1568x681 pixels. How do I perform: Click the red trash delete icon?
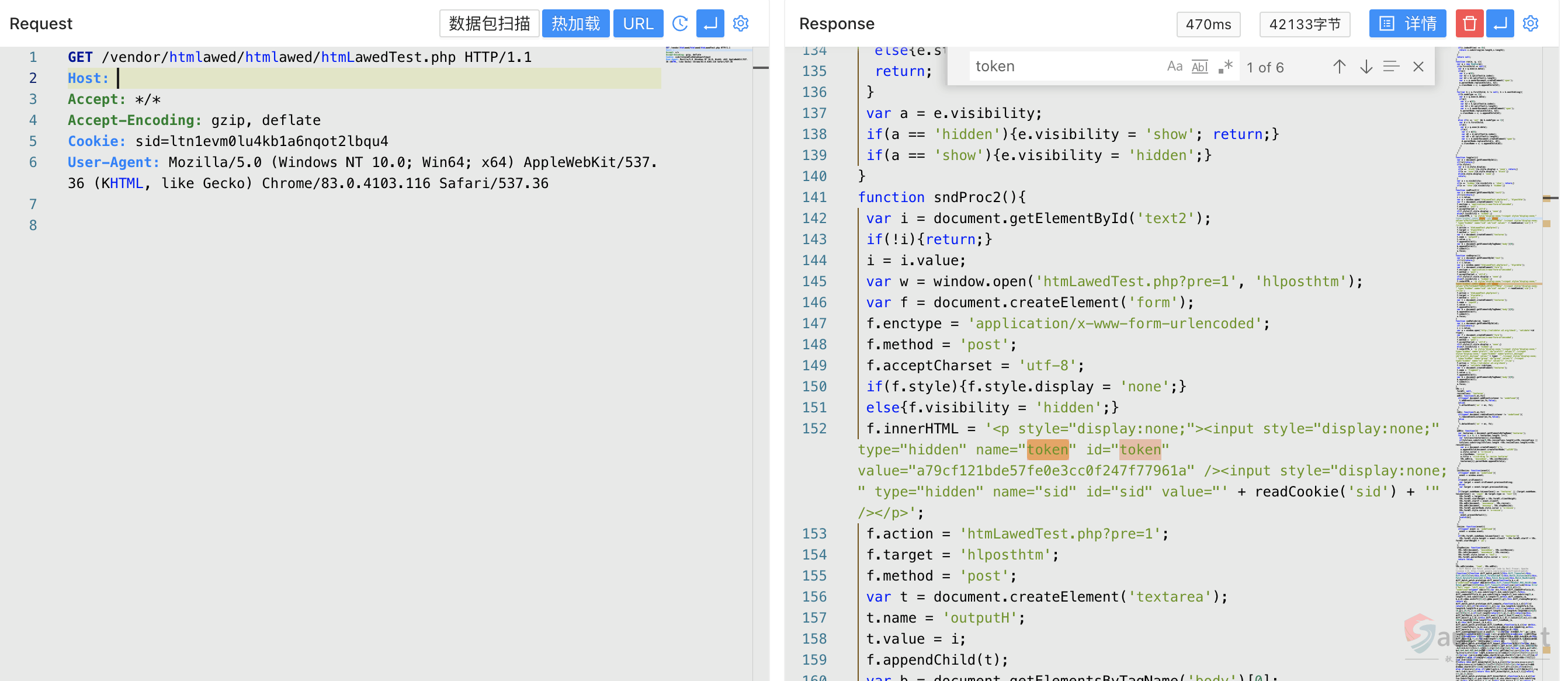coord(1469,23)
